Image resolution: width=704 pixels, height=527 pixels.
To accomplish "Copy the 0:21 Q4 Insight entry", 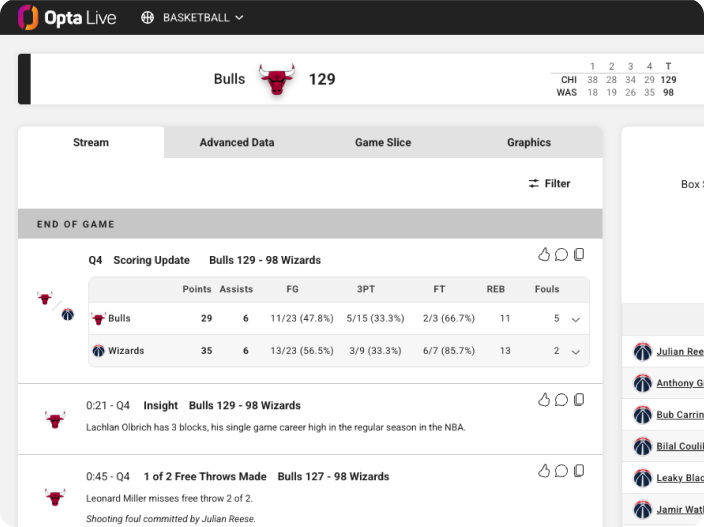I will click(x=579, y=400).
